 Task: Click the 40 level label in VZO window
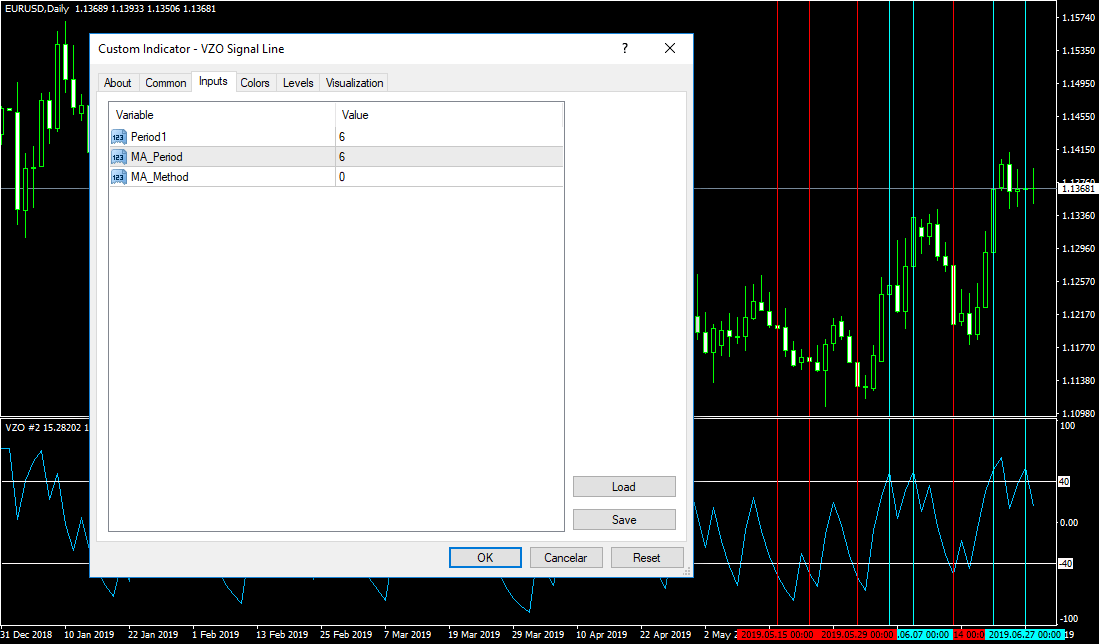(x=1064, y=481)
